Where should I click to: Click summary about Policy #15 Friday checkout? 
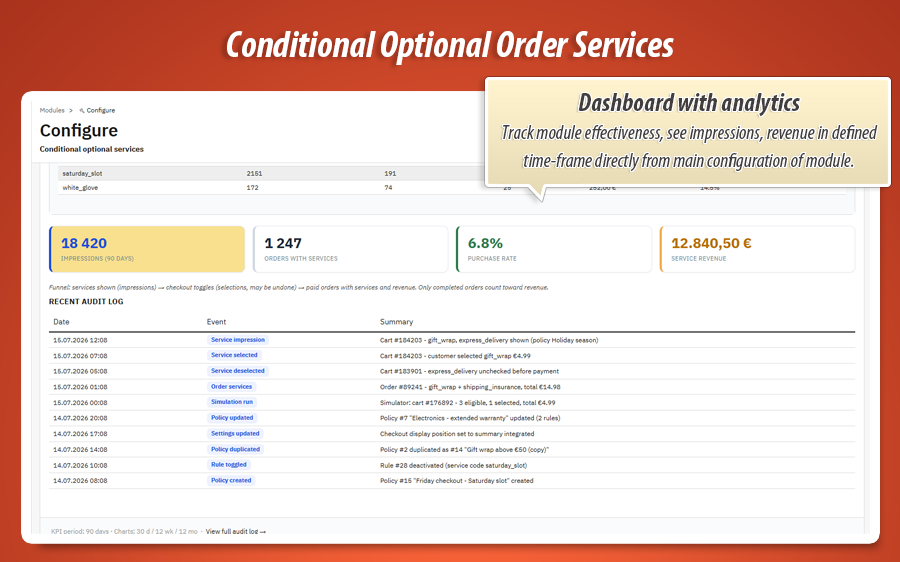[x=456, y=481]
